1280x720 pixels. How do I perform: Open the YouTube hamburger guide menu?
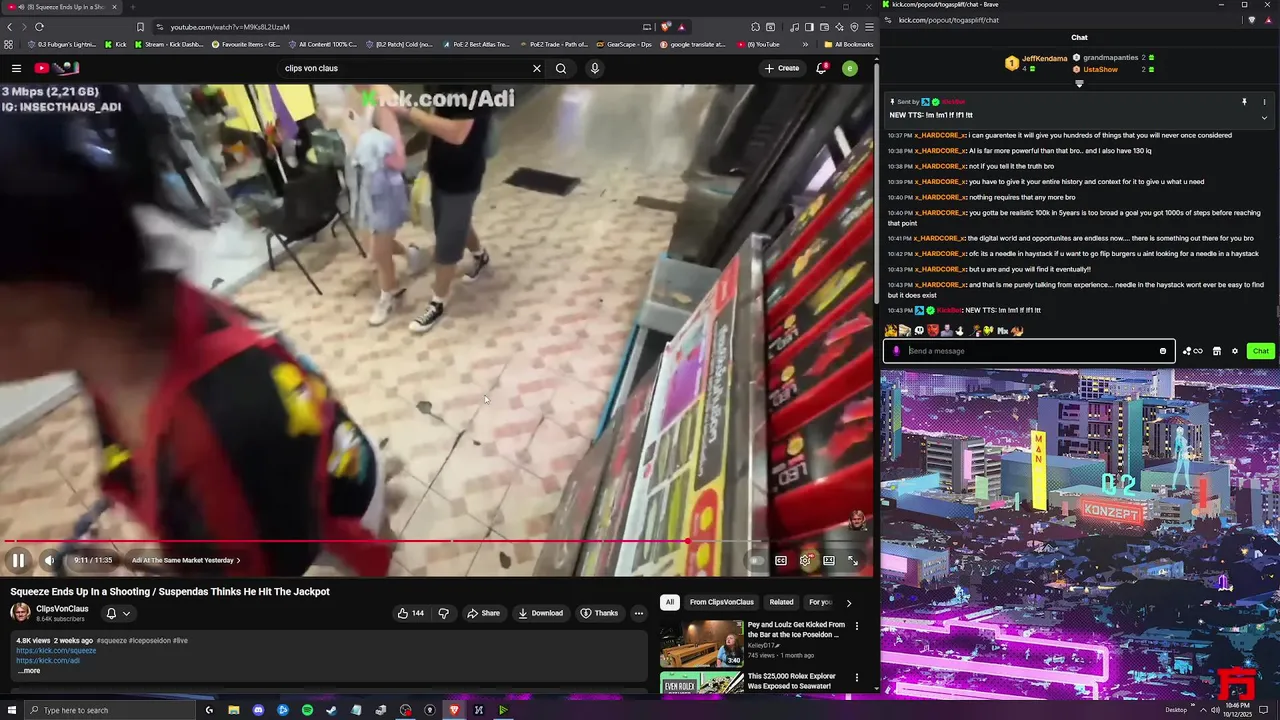coord(16,68)
